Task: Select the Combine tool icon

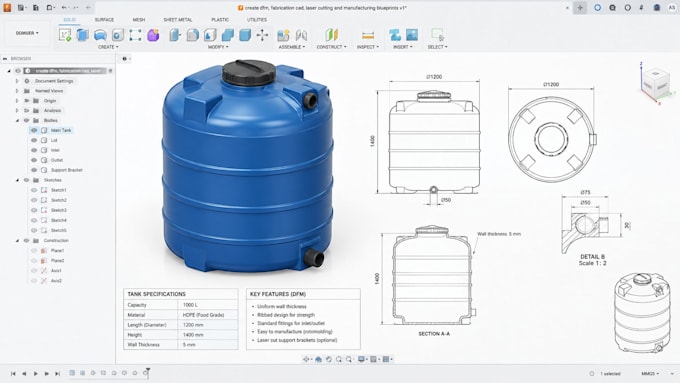Action: coord(228,35)
